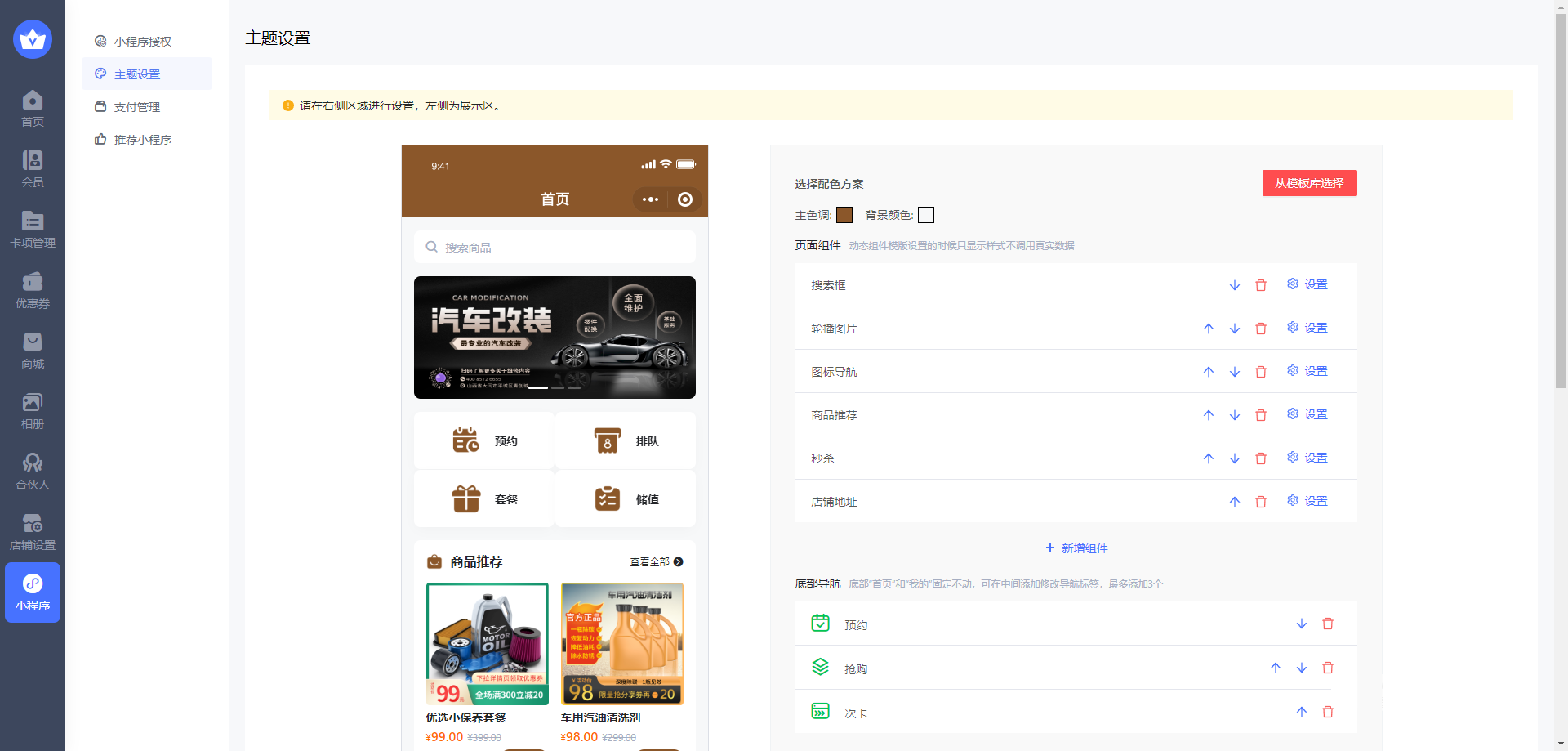Open 车用汽油清洗剂 product thumbnail
Viewport: 1568px width, 751px height.
[622, 644]
